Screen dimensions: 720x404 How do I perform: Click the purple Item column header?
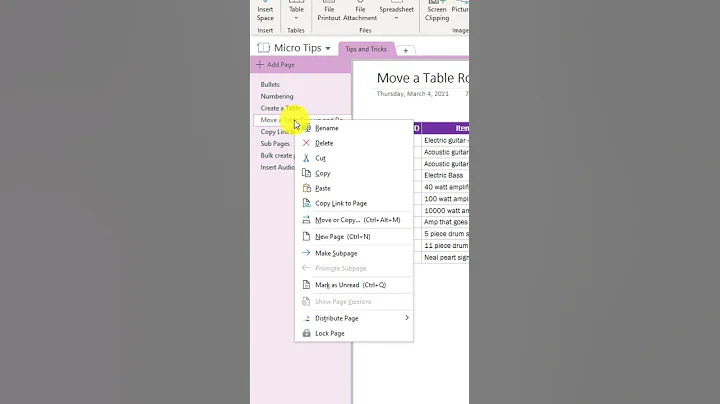[x=445, y=128]
